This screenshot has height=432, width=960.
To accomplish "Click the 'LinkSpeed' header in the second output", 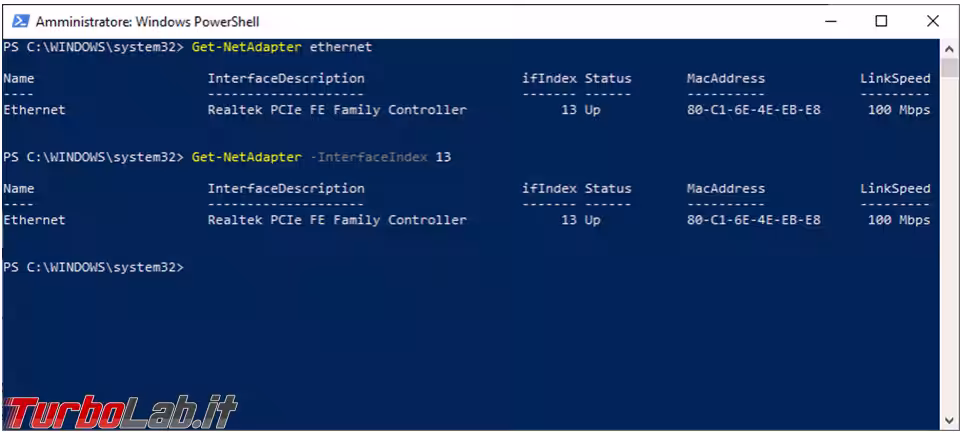I will pyautogui.click(x=895, y=188).
